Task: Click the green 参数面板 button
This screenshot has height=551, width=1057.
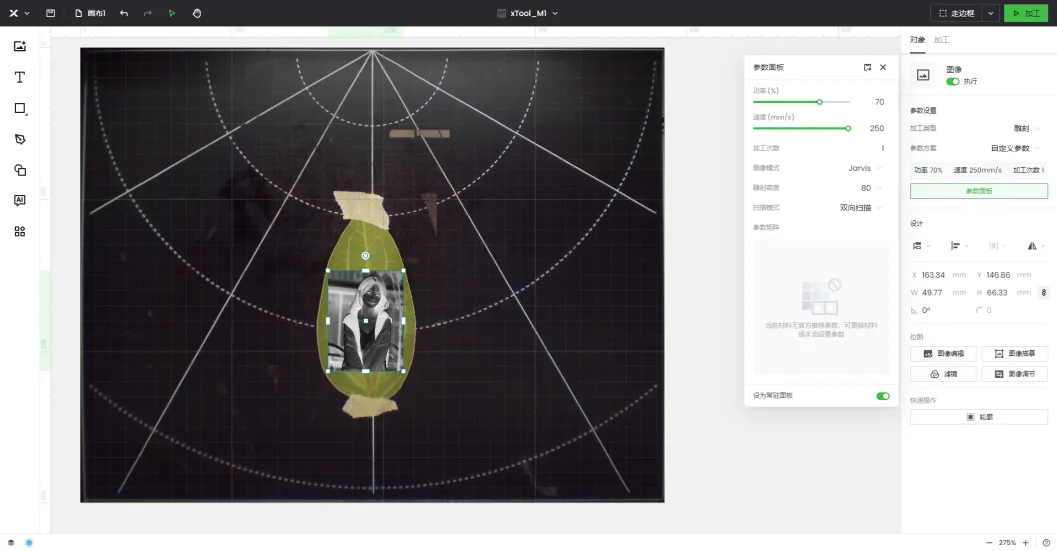Action: pyautogui.click(x=978, y=191)
